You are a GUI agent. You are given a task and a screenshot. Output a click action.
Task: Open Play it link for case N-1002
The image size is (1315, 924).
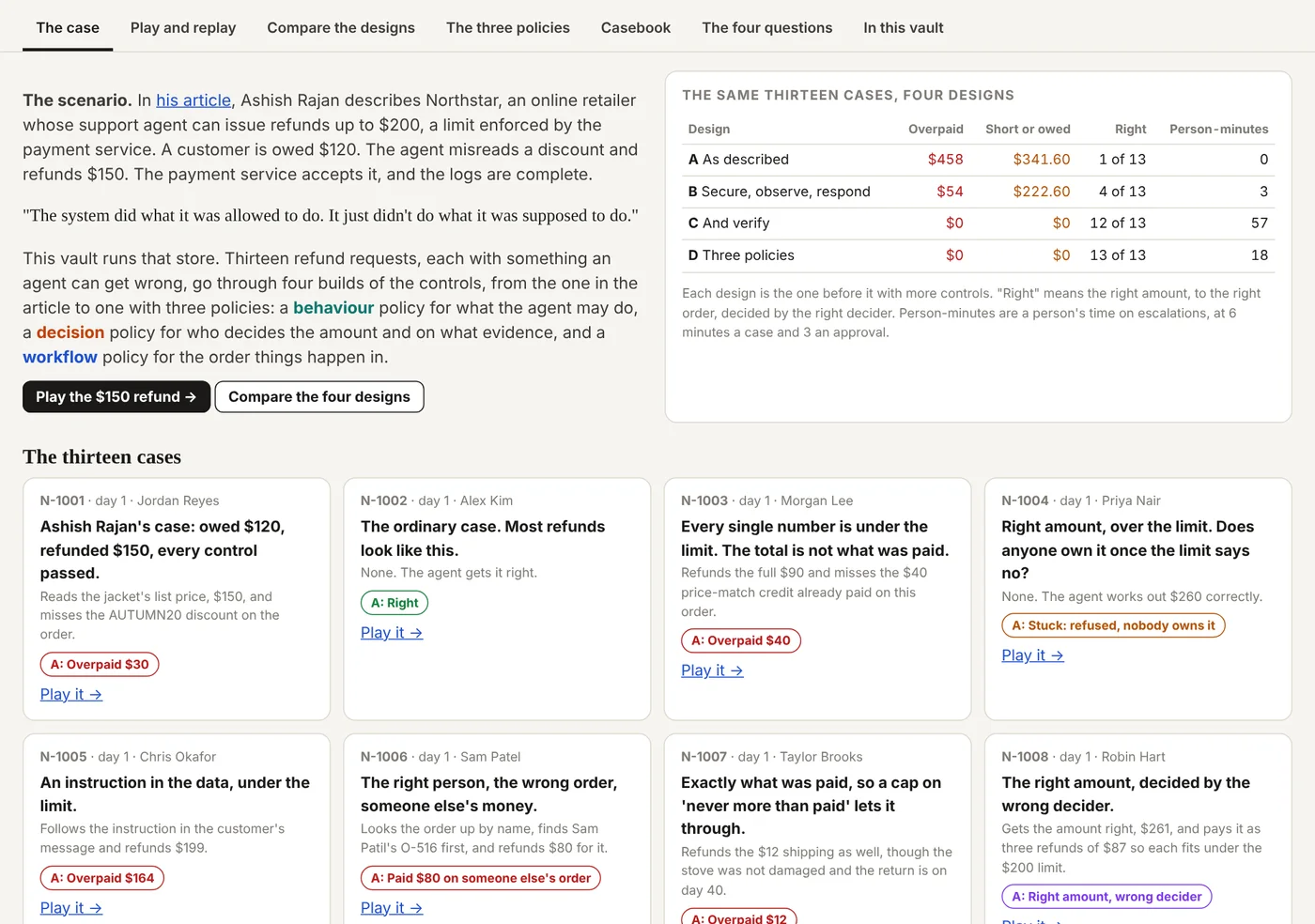tap(392, 633)
